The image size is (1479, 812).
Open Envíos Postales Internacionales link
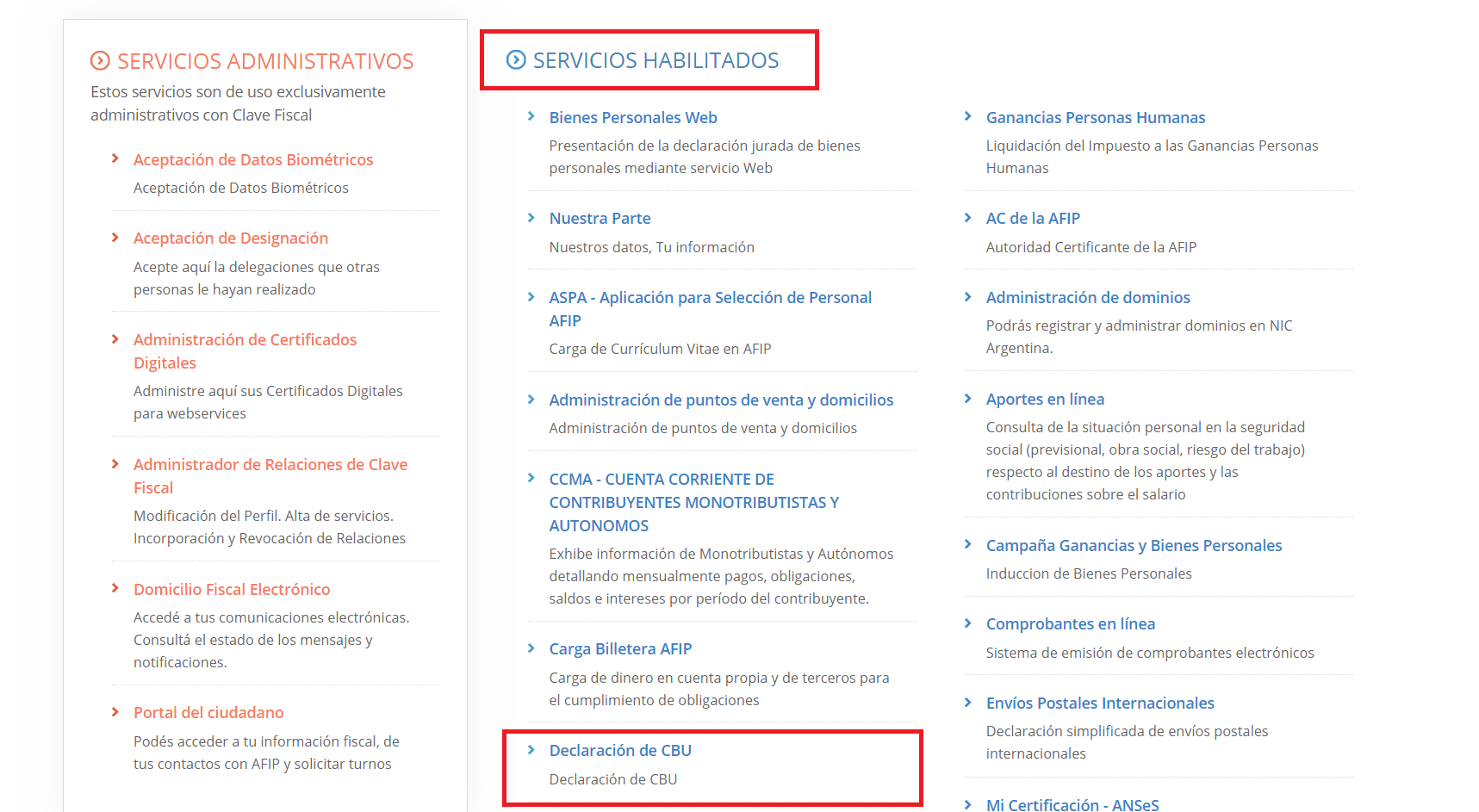click(x=1099, y=704)
